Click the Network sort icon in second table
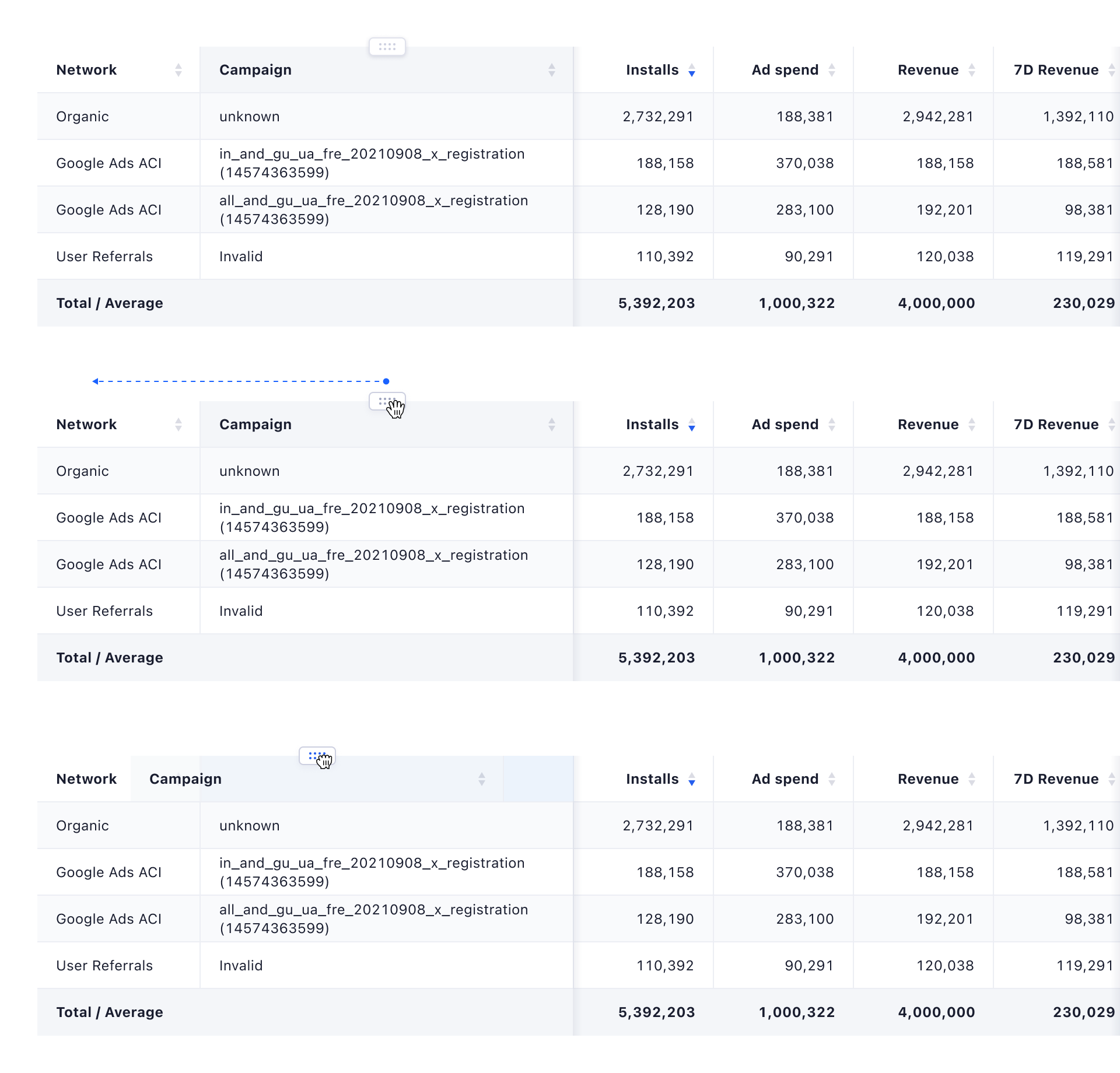 178,425
